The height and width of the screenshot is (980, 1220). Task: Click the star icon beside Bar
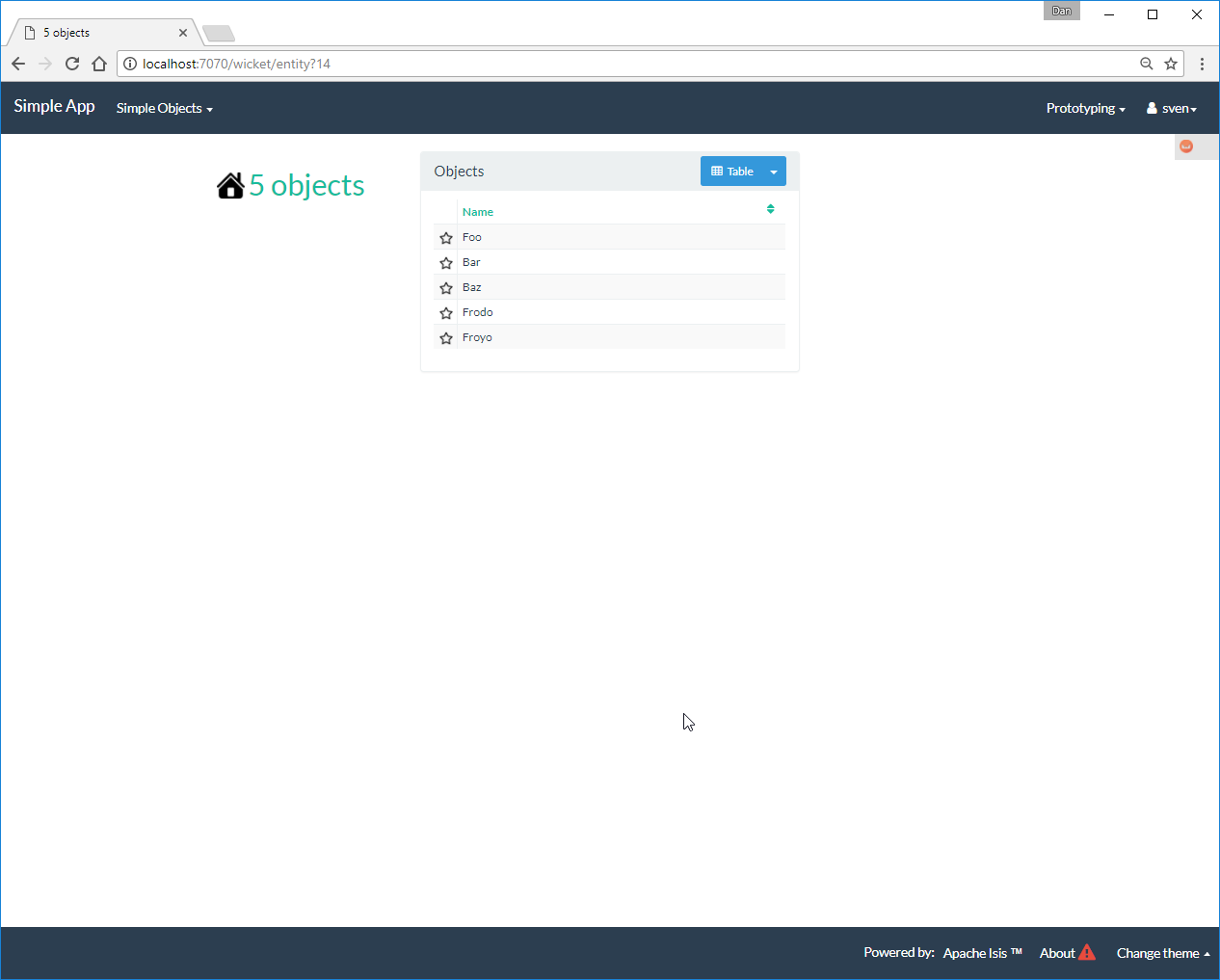tap(446, 263)
